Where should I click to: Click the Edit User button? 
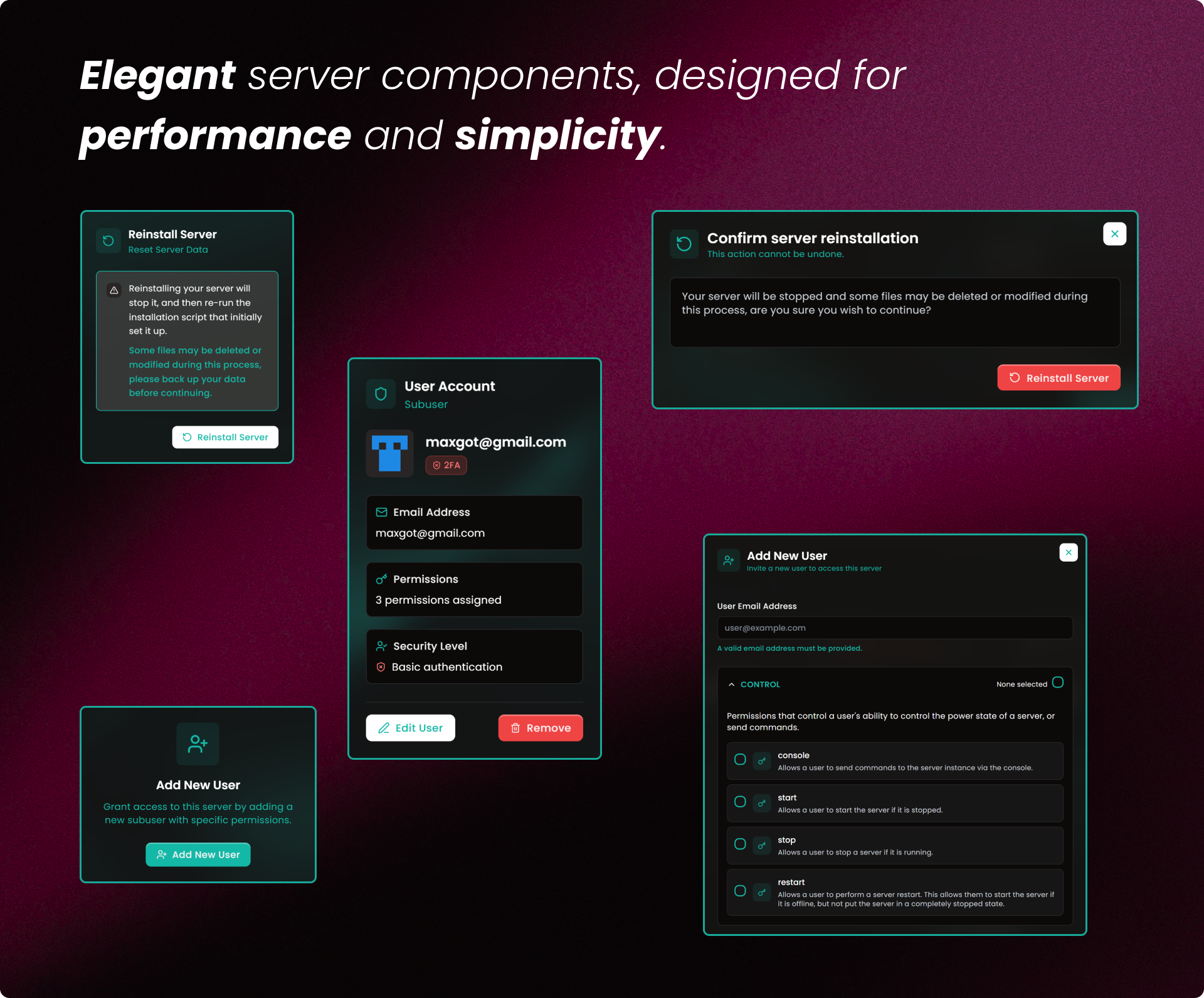point(410,728)
